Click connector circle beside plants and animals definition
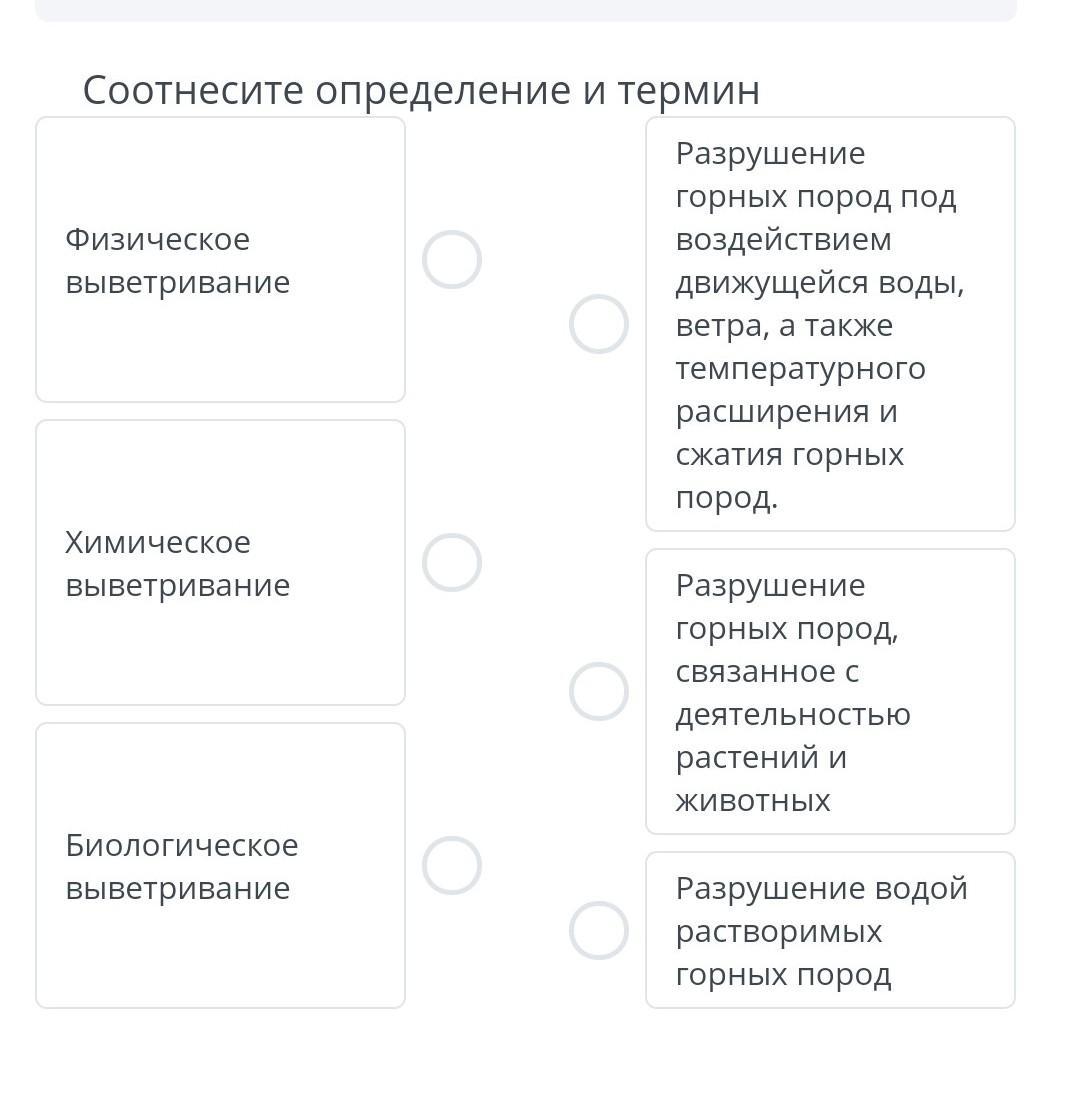 [598, 692]
